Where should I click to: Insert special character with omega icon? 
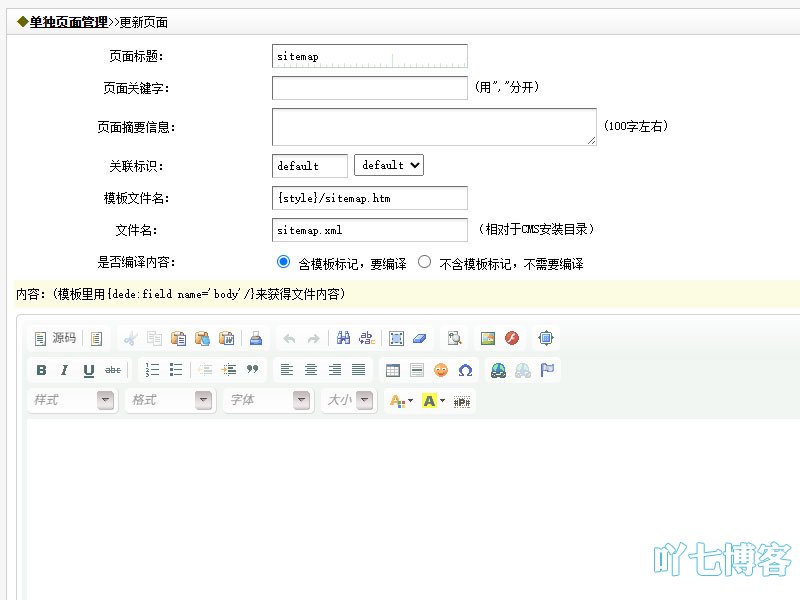[465, 370]
